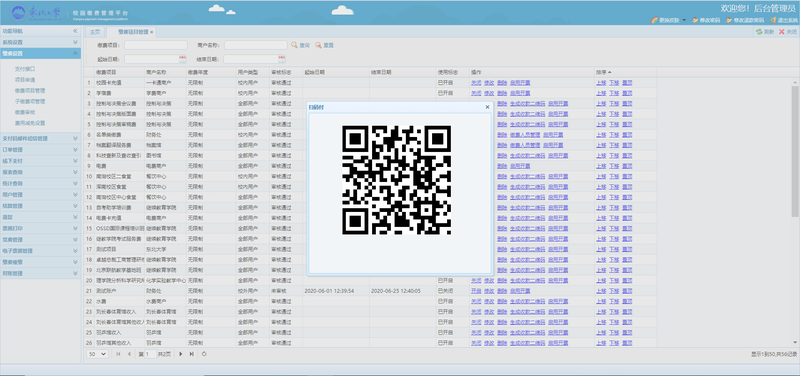800x376 pixels.
Task: Close the 缴费项目管理 tab using its x
Action: coord(152,32)
